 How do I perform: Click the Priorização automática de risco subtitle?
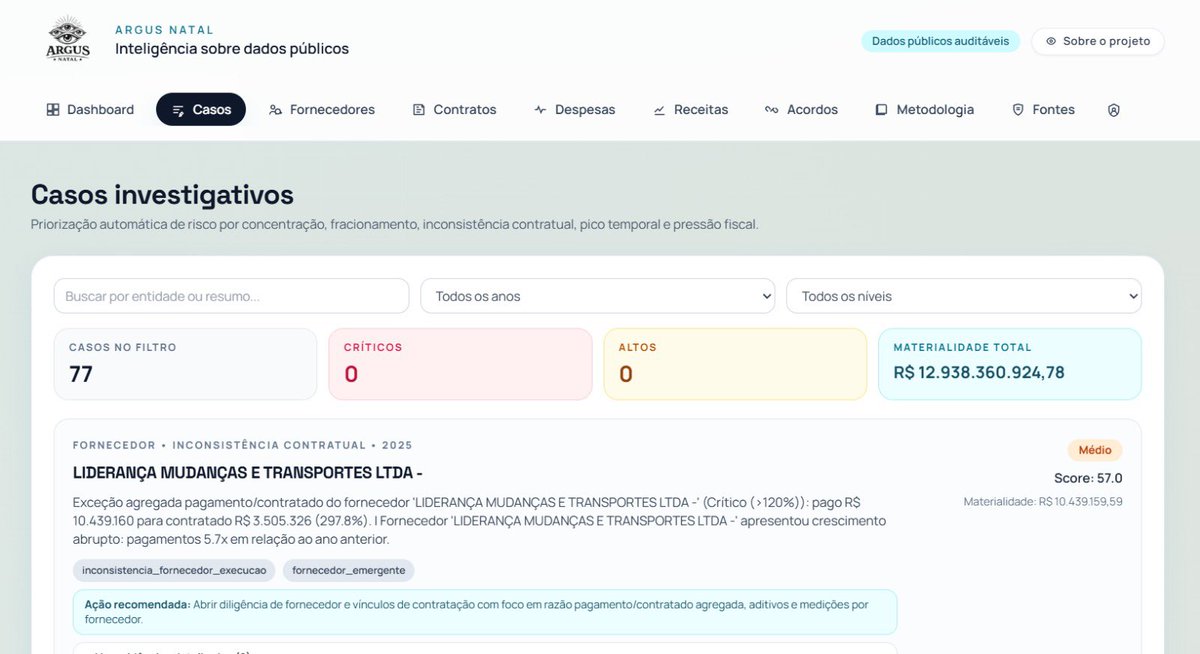tap(395, 224)
